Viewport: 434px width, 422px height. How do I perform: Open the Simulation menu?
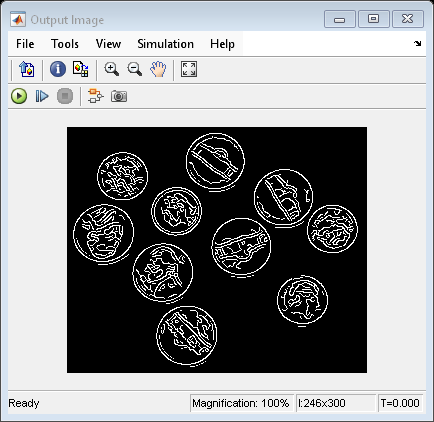pyautogui.click(x=165, y=44)
